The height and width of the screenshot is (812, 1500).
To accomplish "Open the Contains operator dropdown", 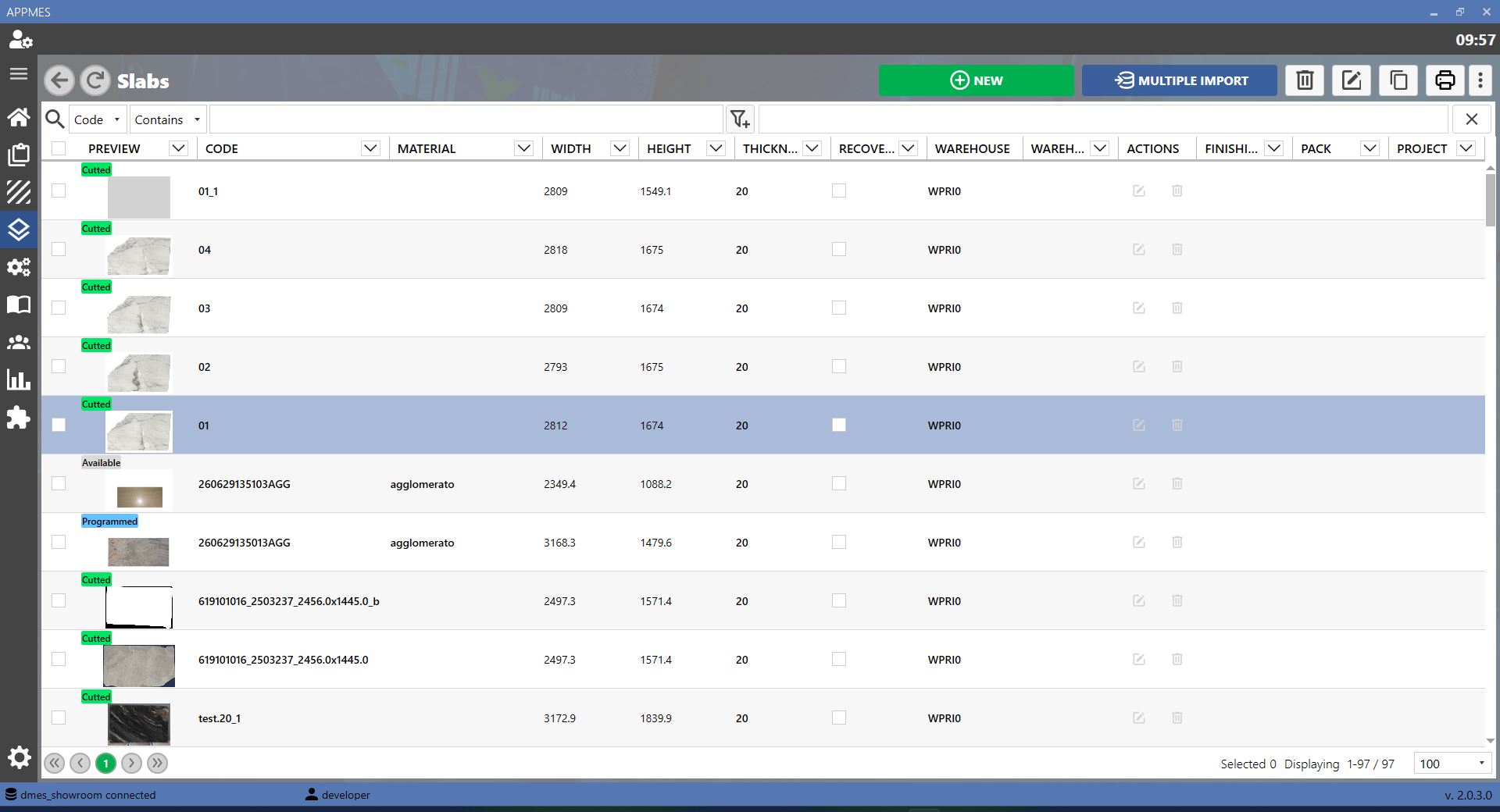I will (168, 119).
